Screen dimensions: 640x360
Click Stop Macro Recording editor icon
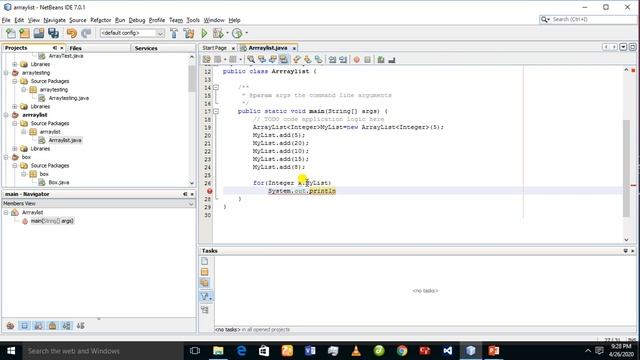pyautogui.click(x=367, y=60)
